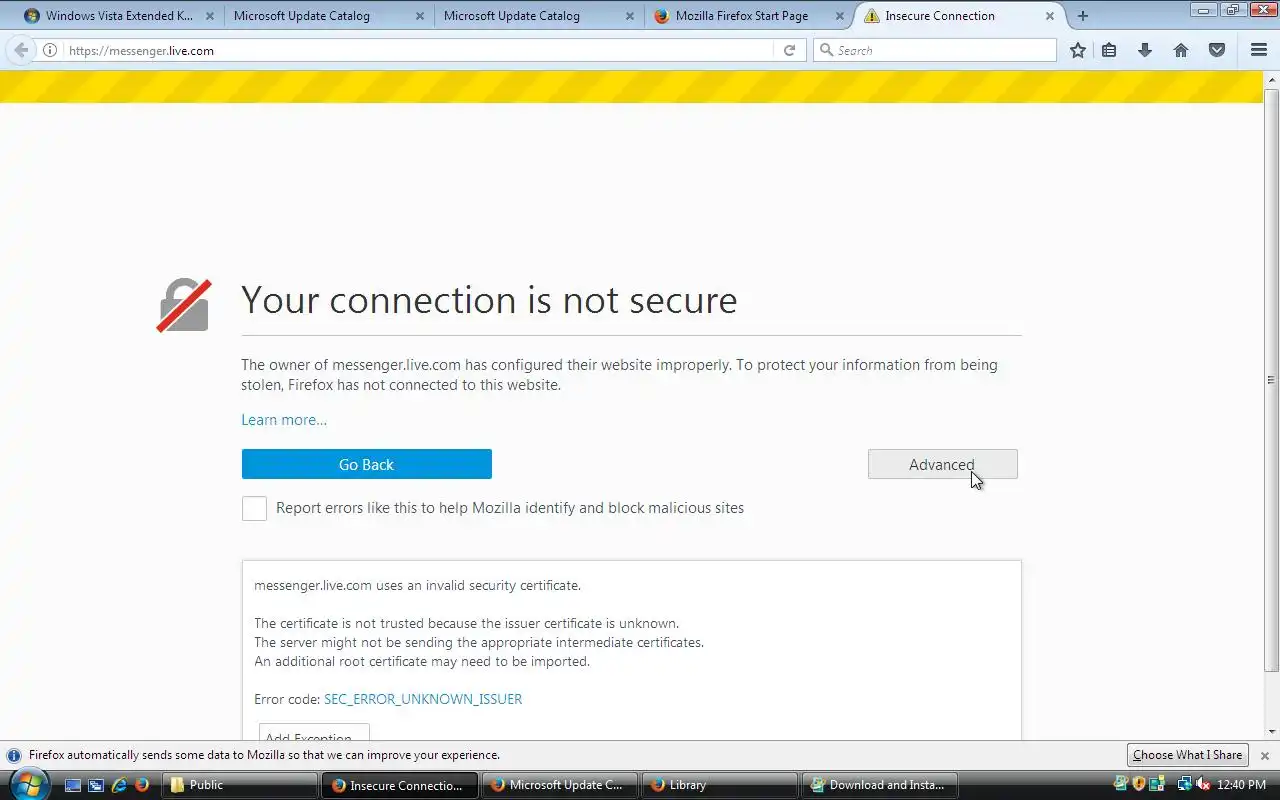The image size is (1280, 800).
Task: Enable the report errors to Mozilla checkbox
Action: (254, 508)
